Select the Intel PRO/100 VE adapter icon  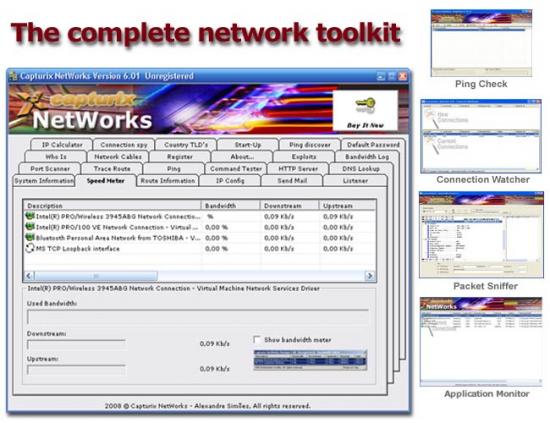(30, 227)
